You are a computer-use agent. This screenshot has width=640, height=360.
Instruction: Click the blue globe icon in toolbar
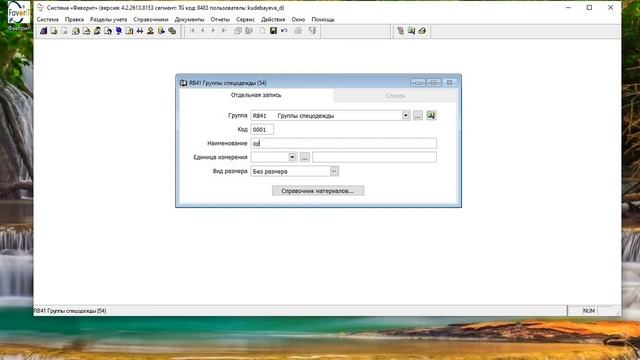(x=118, y=31)
